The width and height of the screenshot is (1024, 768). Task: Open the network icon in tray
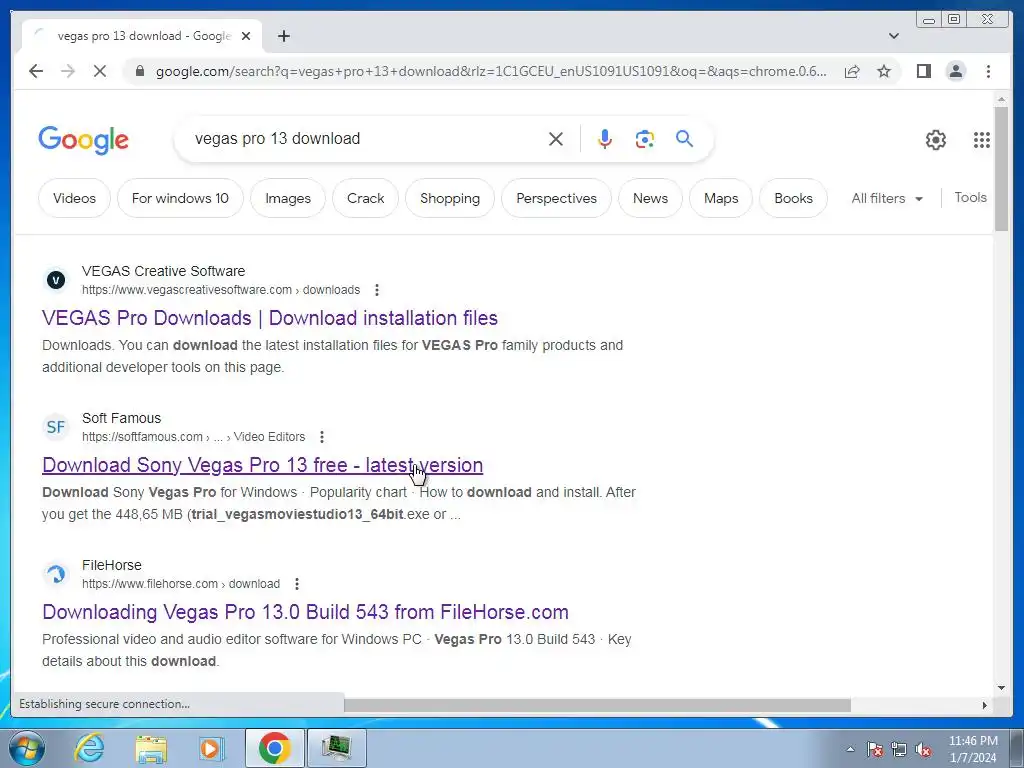tap(899, 749)
